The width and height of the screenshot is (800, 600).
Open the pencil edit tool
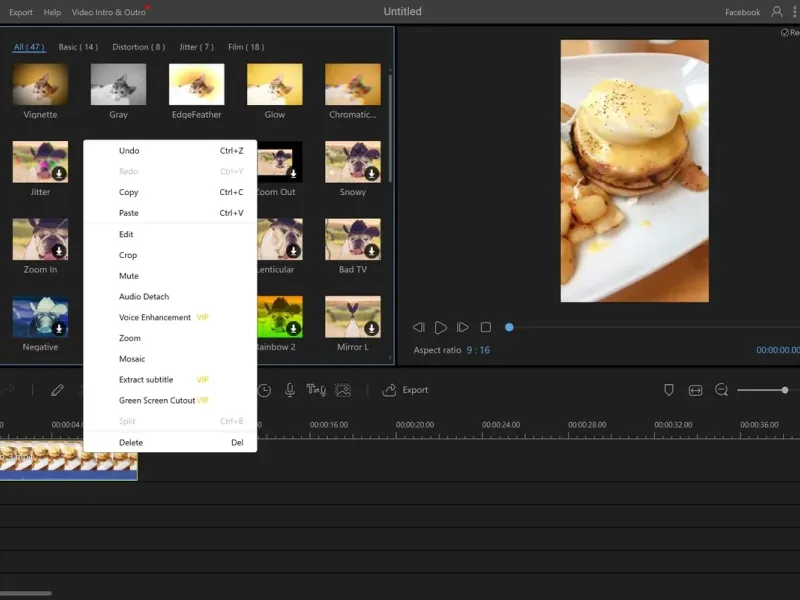57,390
